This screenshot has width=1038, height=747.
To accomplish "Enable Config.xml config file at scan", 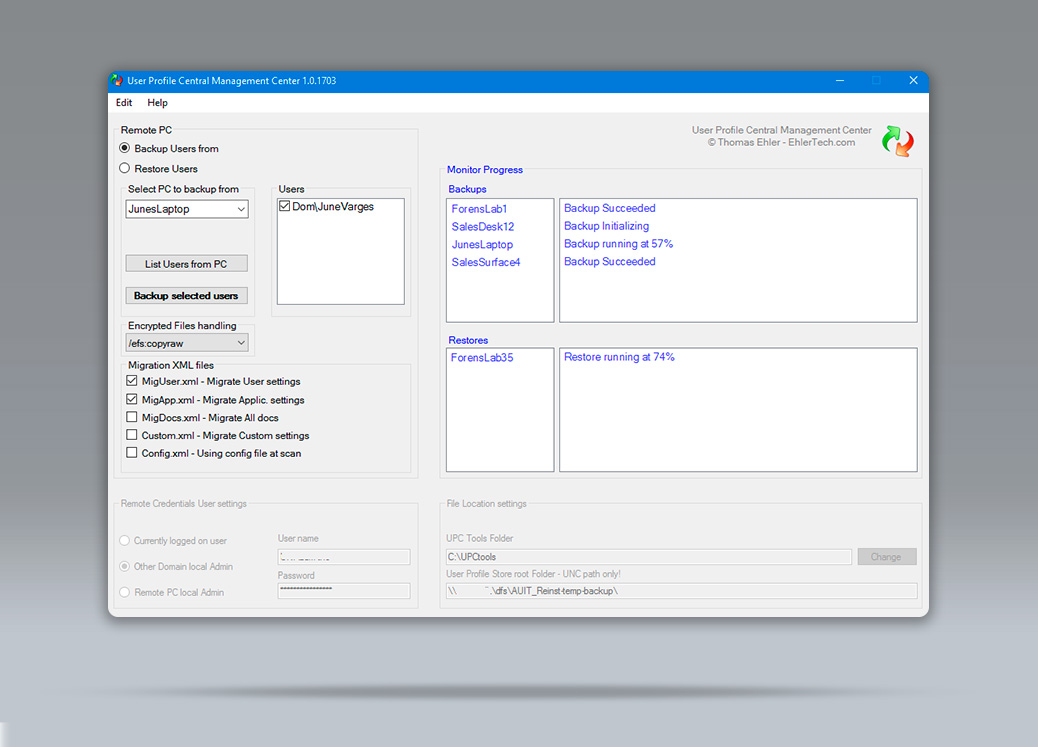I will [132, 453].
